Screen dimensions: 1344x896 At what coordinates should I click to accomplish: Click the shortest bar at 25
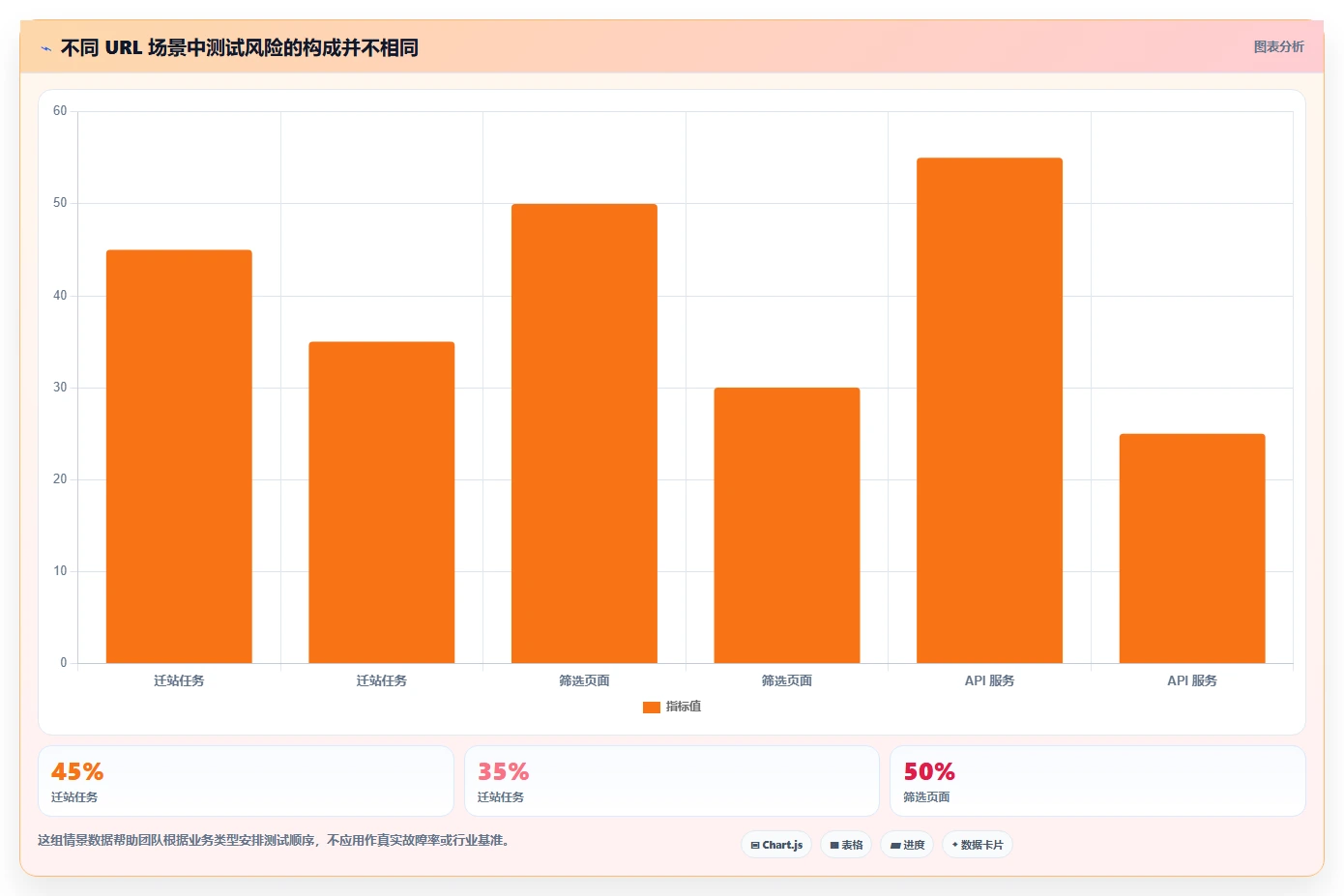[1192, 548]
